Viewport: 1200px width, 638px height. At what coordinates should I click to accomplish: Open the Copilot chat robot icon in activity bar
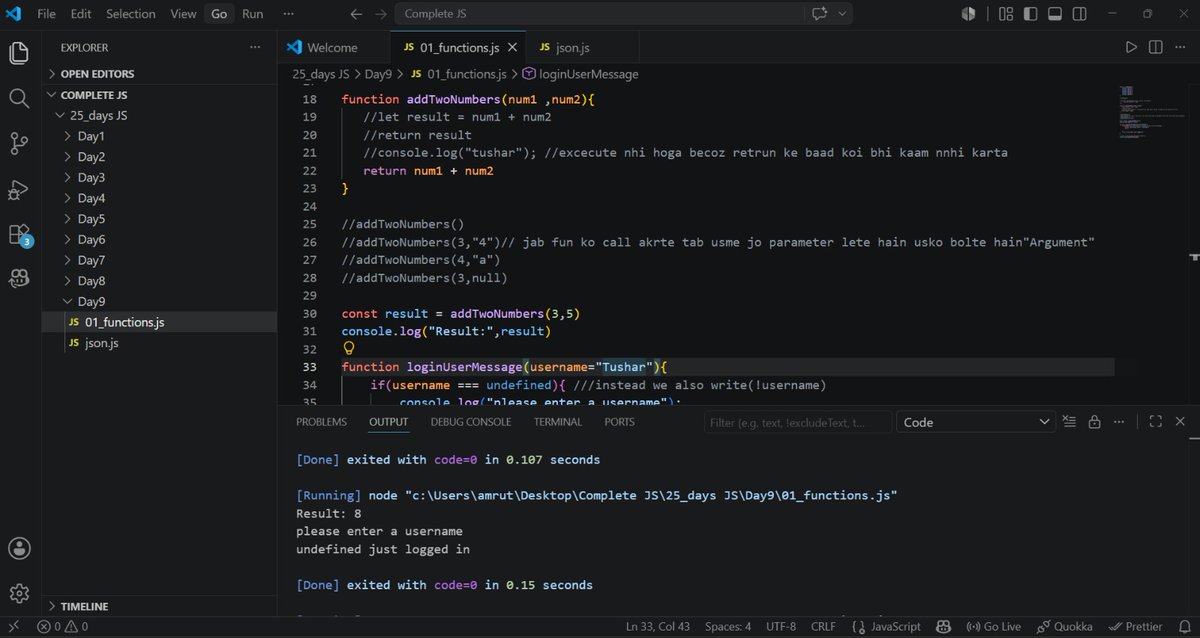point(19,279)
